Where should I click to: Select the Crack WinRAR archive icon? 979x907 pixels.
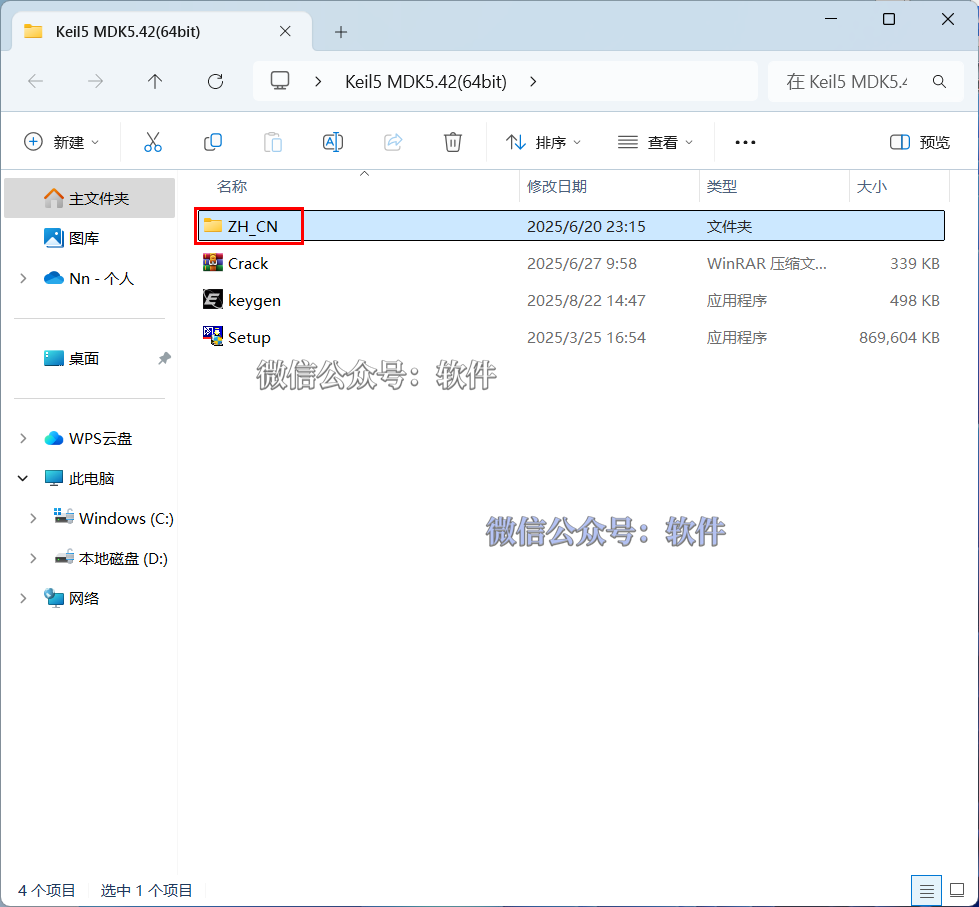213,263
